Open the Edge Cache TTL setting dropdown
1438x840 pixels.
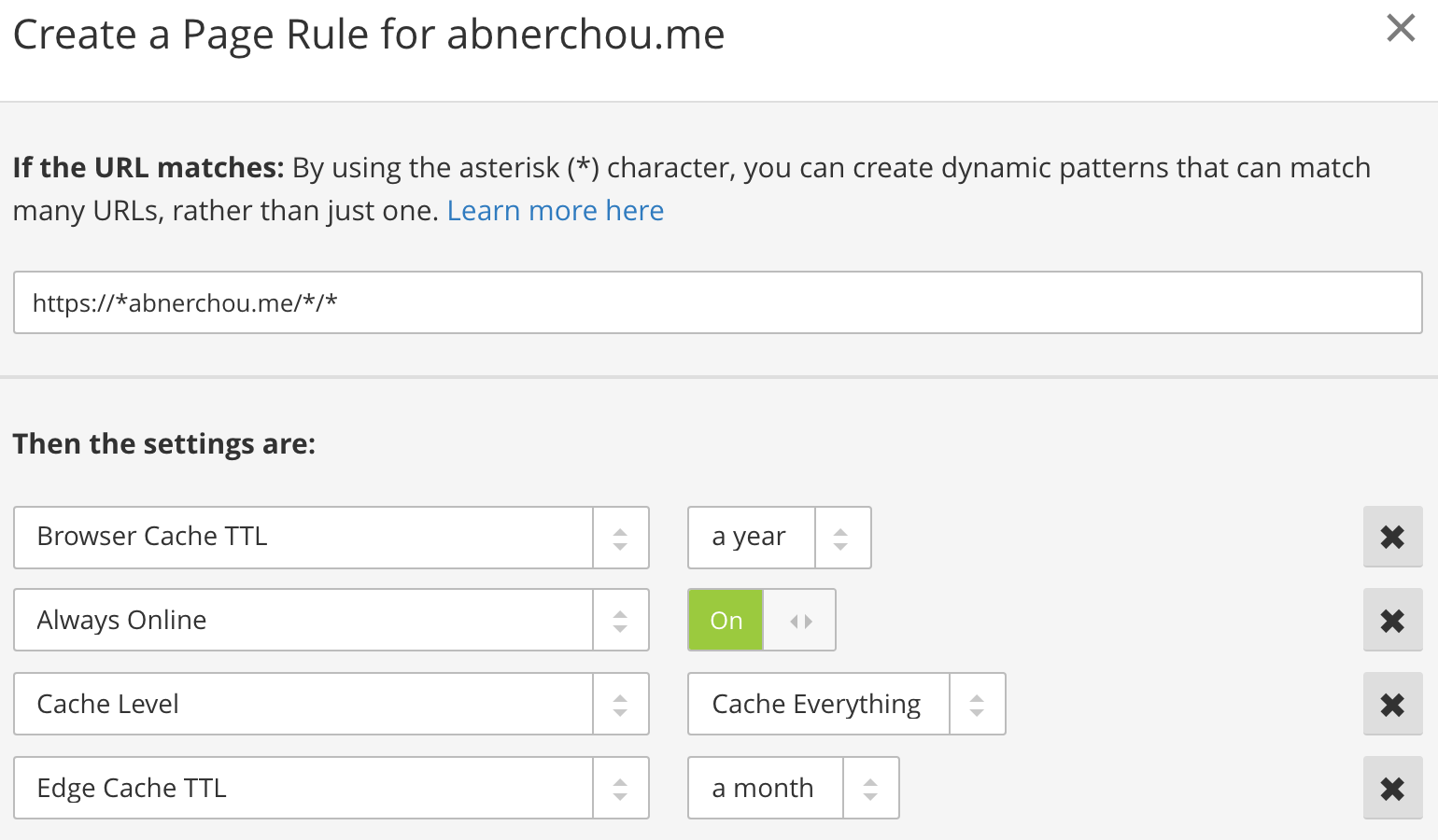(x=331, y=788)
